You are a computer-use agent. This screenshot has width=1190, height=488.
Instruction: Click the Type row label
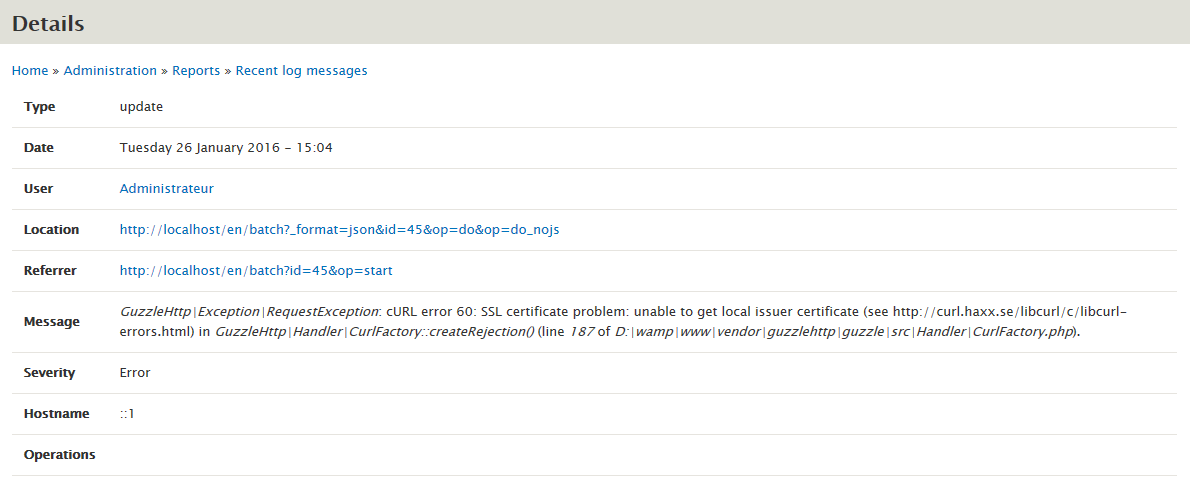40,106
